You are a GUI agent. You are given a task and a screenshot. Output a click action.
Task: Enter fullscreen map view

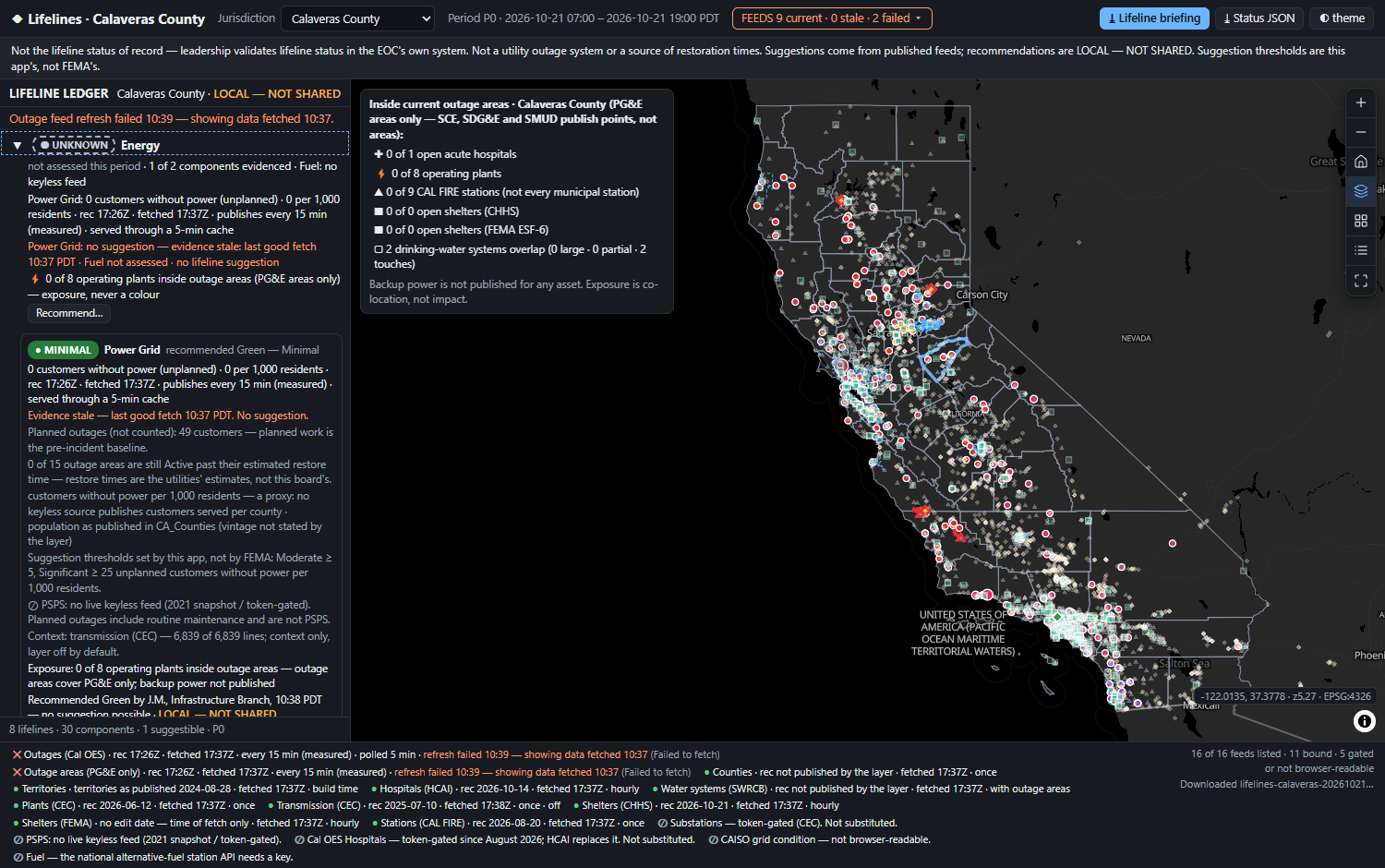click(1360, 281)
